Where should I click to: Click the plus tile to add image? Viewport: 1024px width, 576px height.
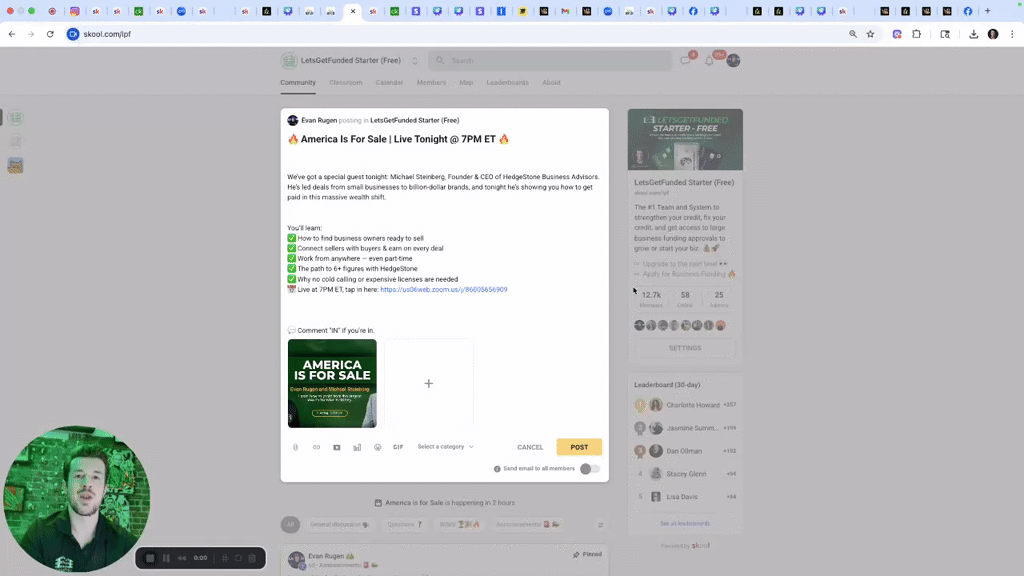428,383
